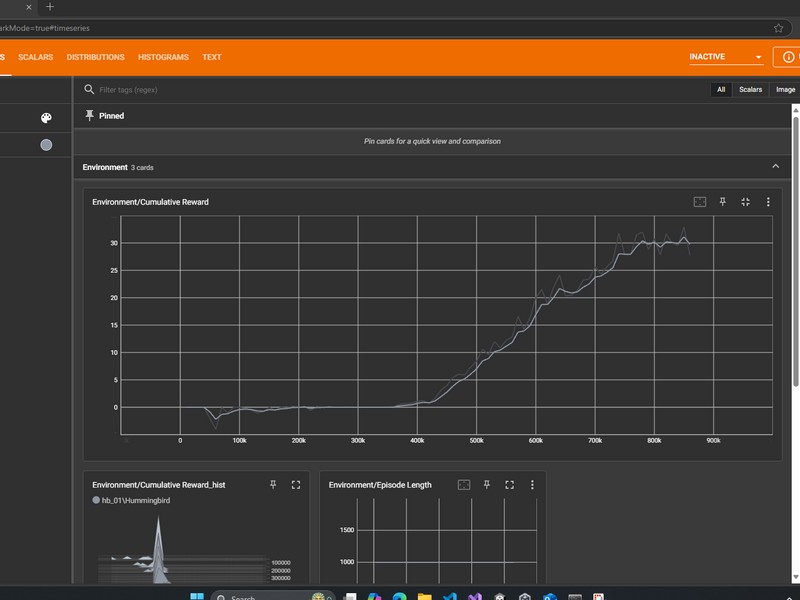
Task: Fit Episode Length chart domain to data
Action: coord(464,485)
